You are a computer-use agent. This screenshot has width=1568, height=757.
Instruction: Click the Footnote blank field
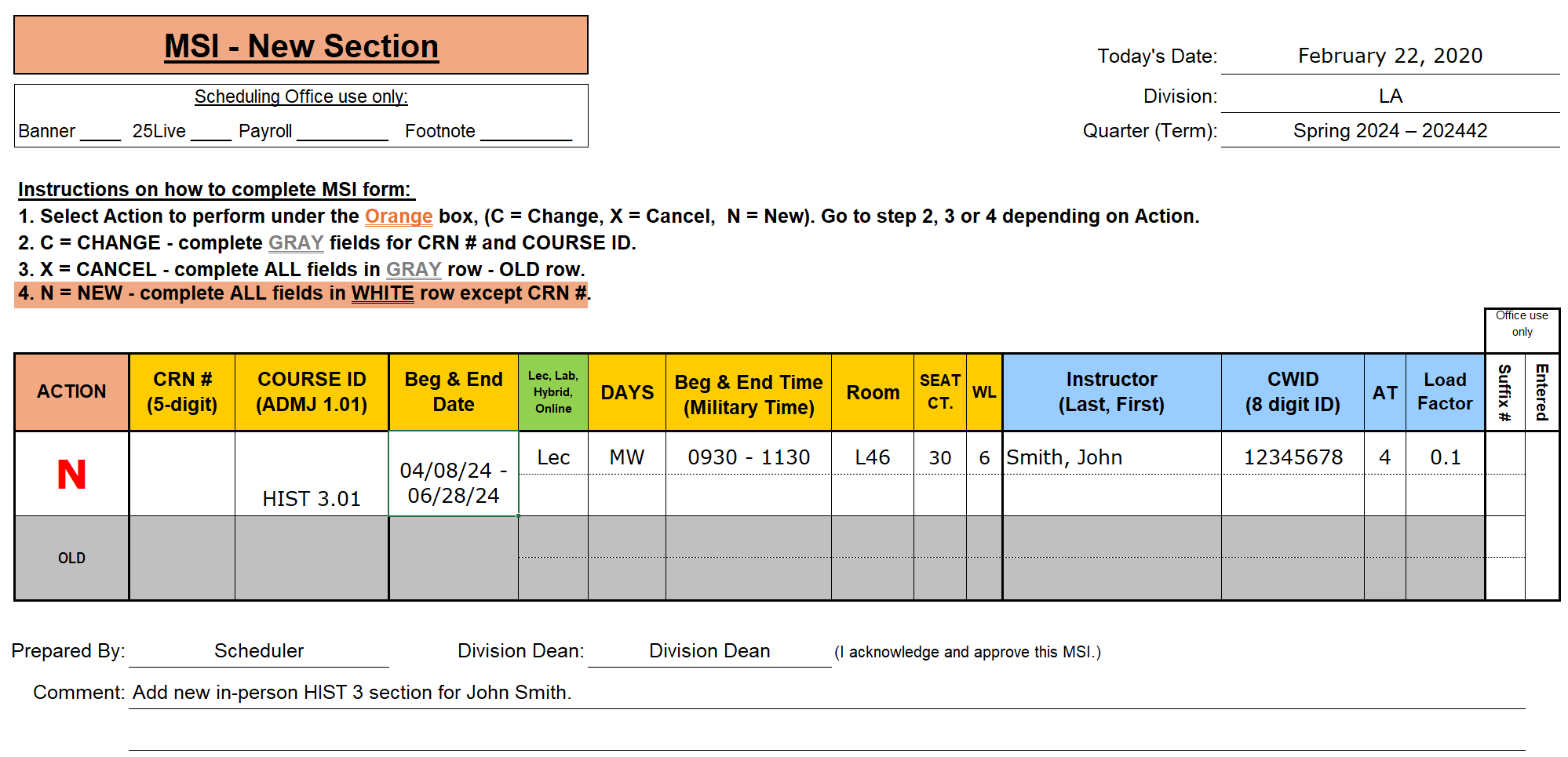(527, 132)
